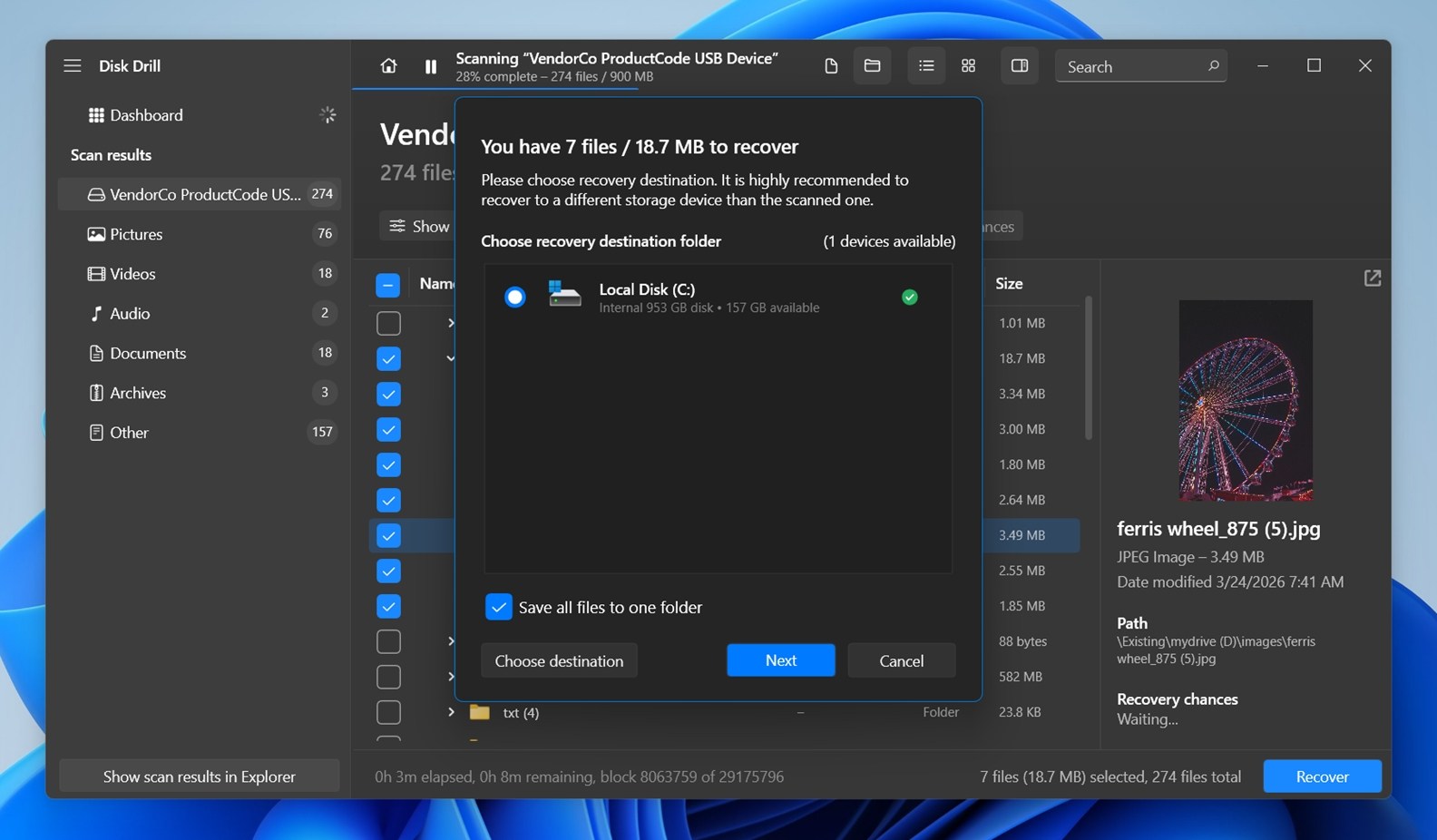Click the folder view icon in toolbar
The image size is (1437, 840).
[x=872, y=65]
